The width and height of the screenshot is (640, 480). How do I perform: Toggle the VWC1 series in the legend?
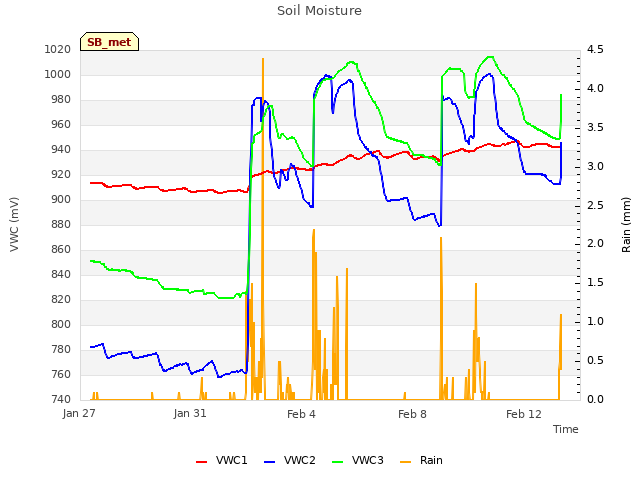pos(222,460)
